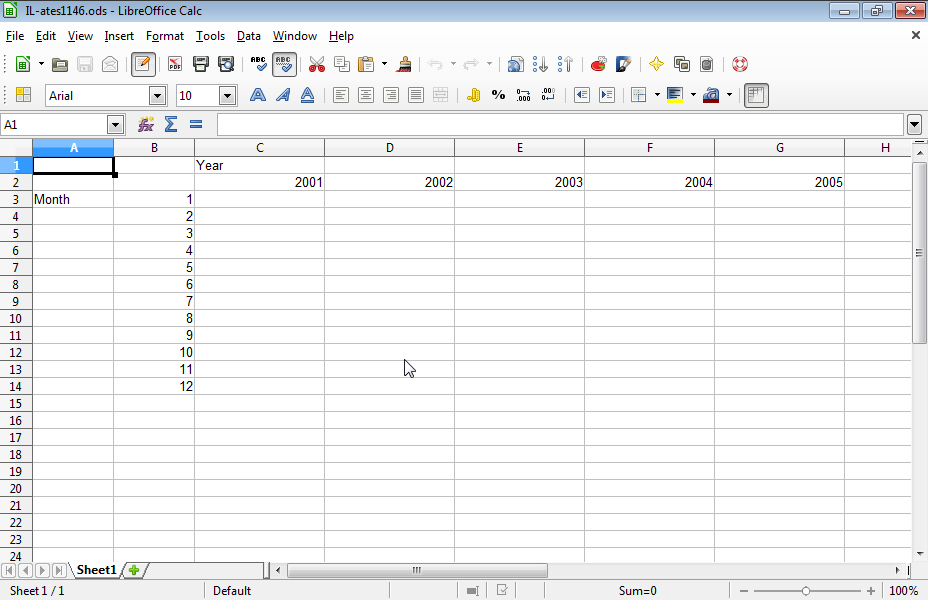Open the Hyperlink icon
Screen dimensions: 928x600
click(x=515, y=64)
